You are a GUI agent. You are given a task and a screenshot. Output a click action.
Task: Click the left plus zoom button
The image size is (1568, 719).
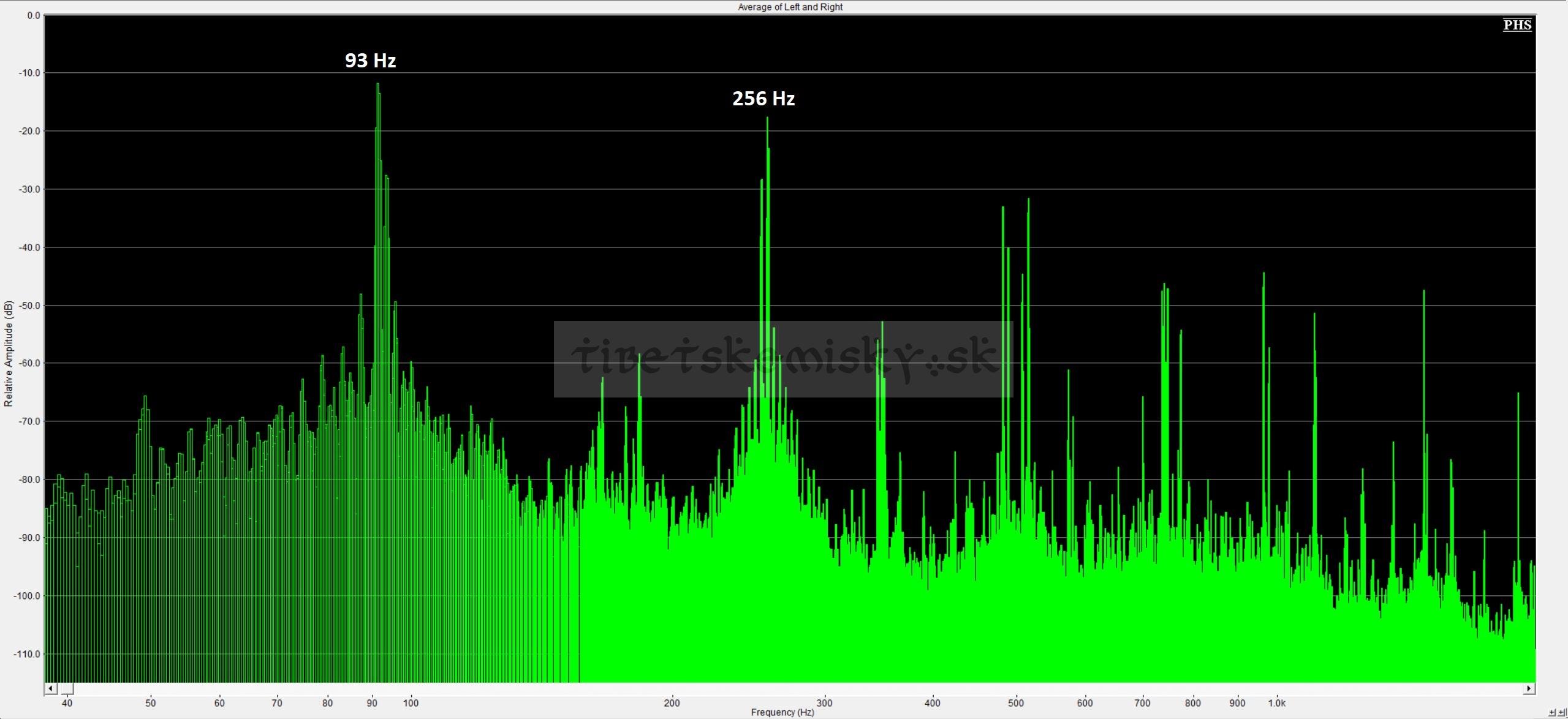tap(1552, 712)
